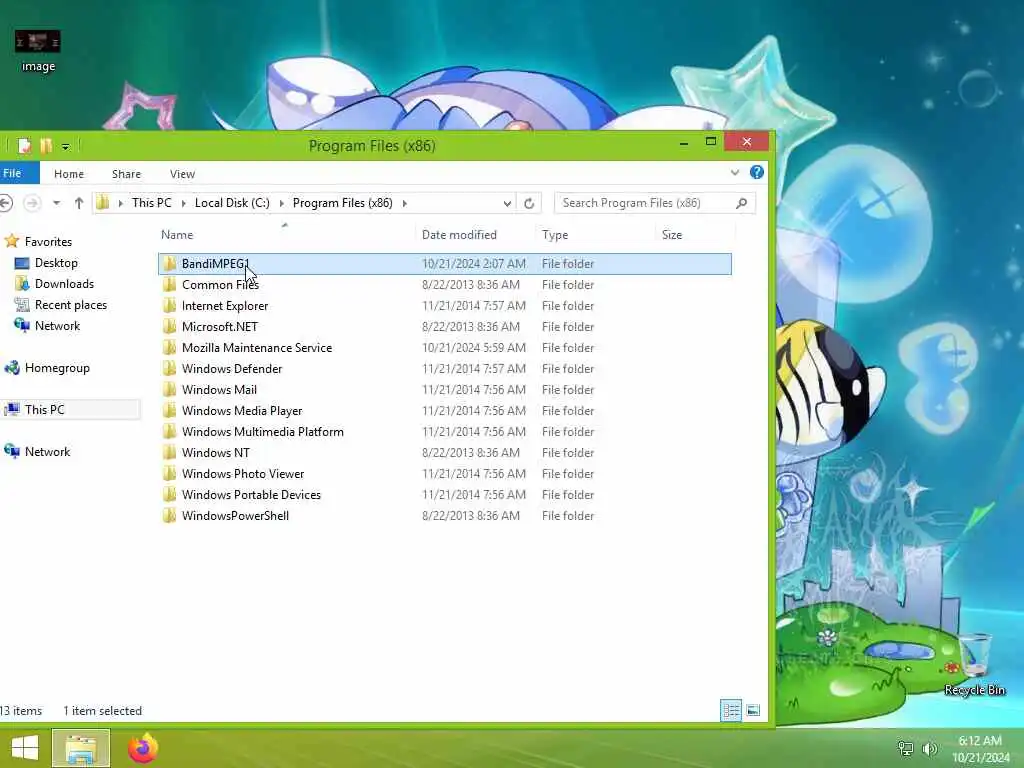Image resolution: width=1024 pixels, height=768 pixels.
Task: Select Windows Multimedia Platform folder name
Action: [263, 432]
